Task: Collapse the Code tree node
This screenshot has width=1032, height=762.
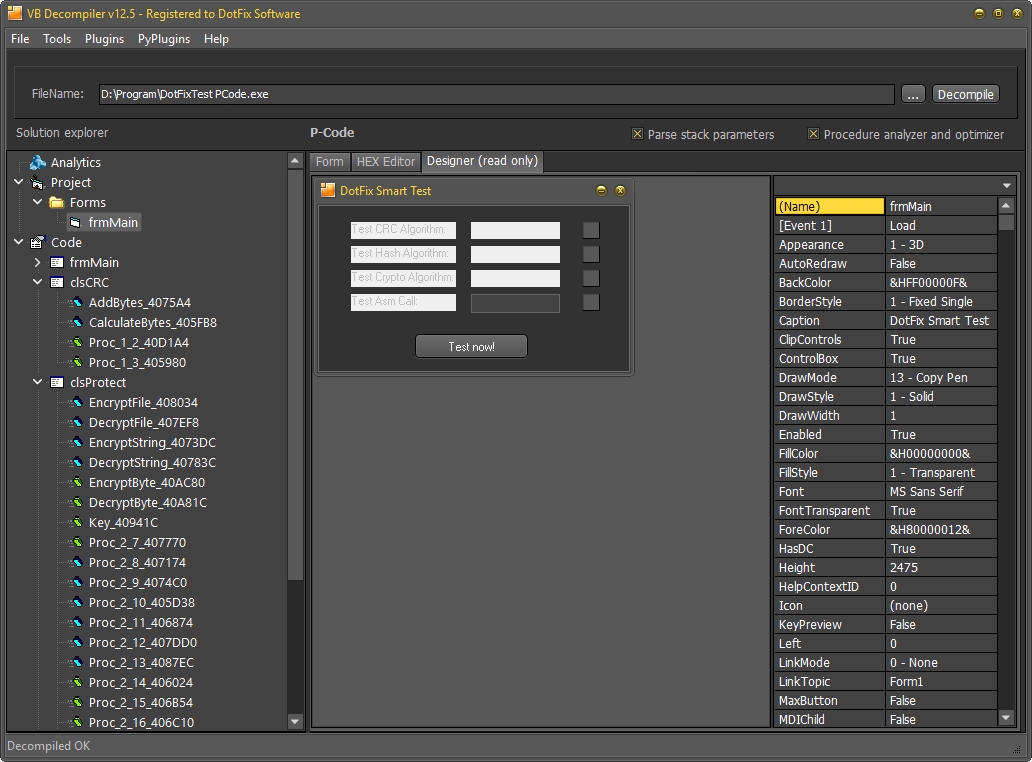Action: coord(18,241)
